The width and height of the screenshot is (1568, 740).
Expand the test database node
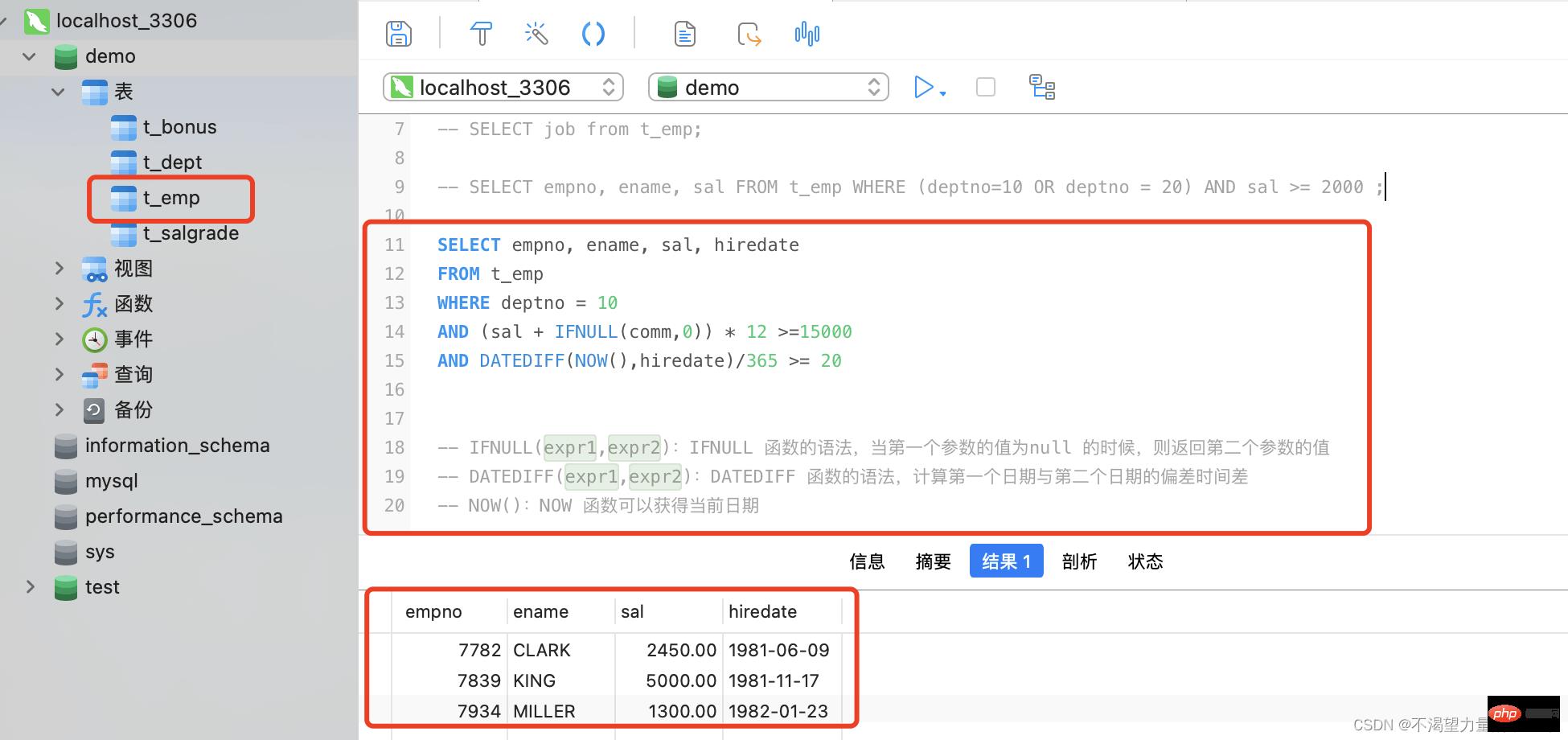pos(31,586)
